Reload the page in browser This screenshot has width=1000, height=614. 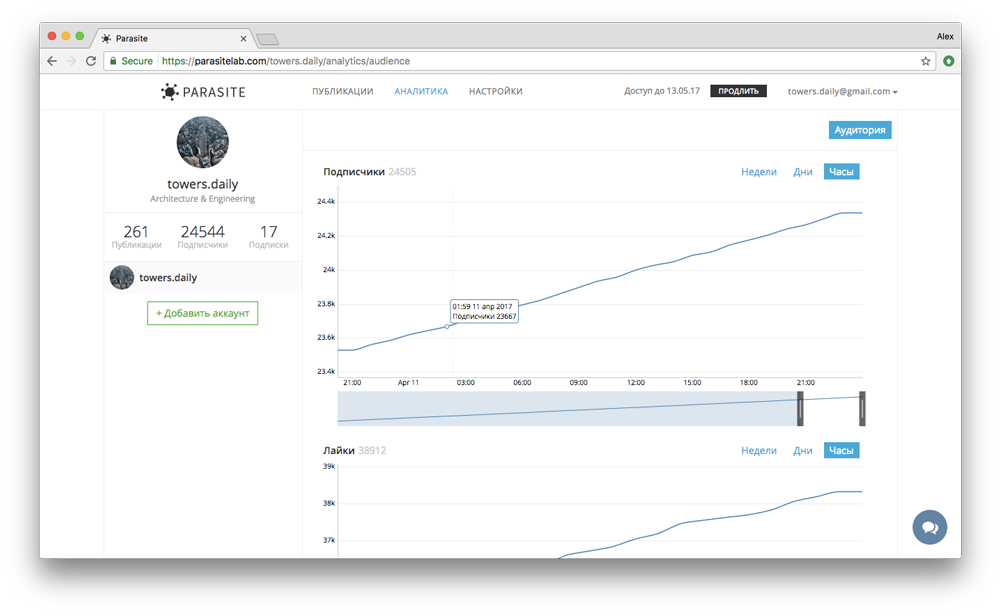(x=91, y=61)
